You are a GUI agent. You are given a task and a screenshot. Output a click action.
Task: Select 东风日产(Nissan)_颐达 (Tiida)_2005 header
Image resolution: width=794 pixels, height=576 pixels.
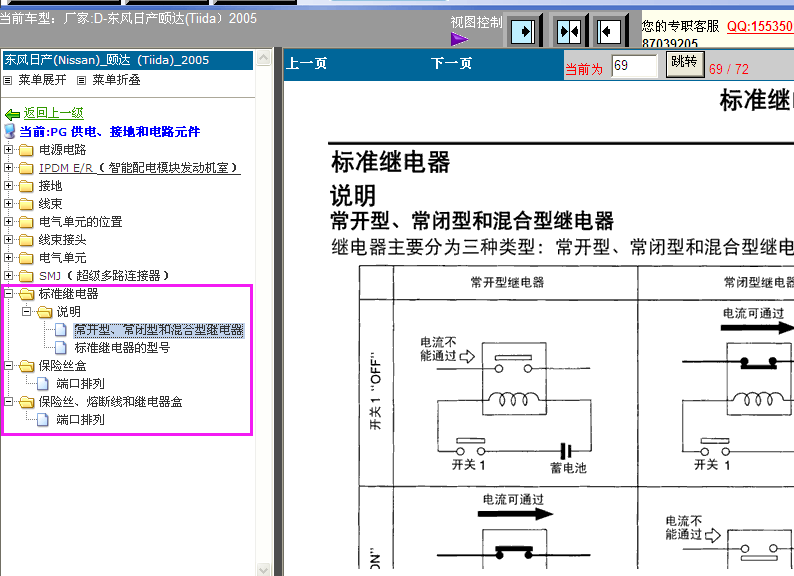[128, 60]
